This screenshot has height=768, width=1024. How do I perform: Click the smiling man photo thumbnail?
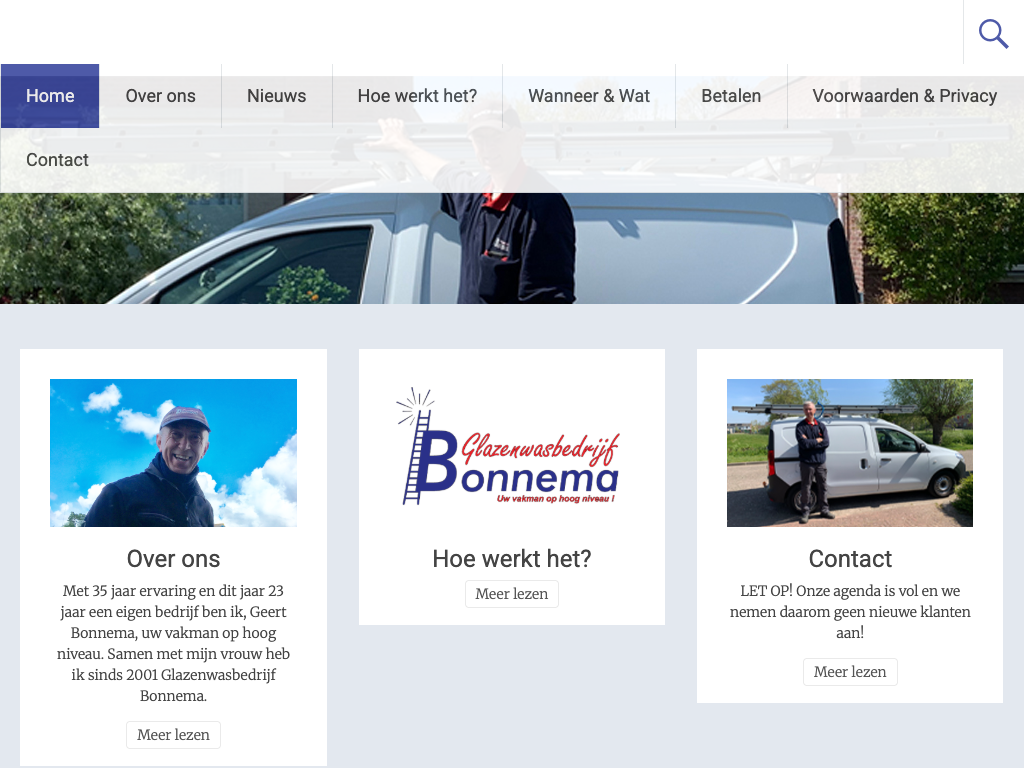coord(173,453)
